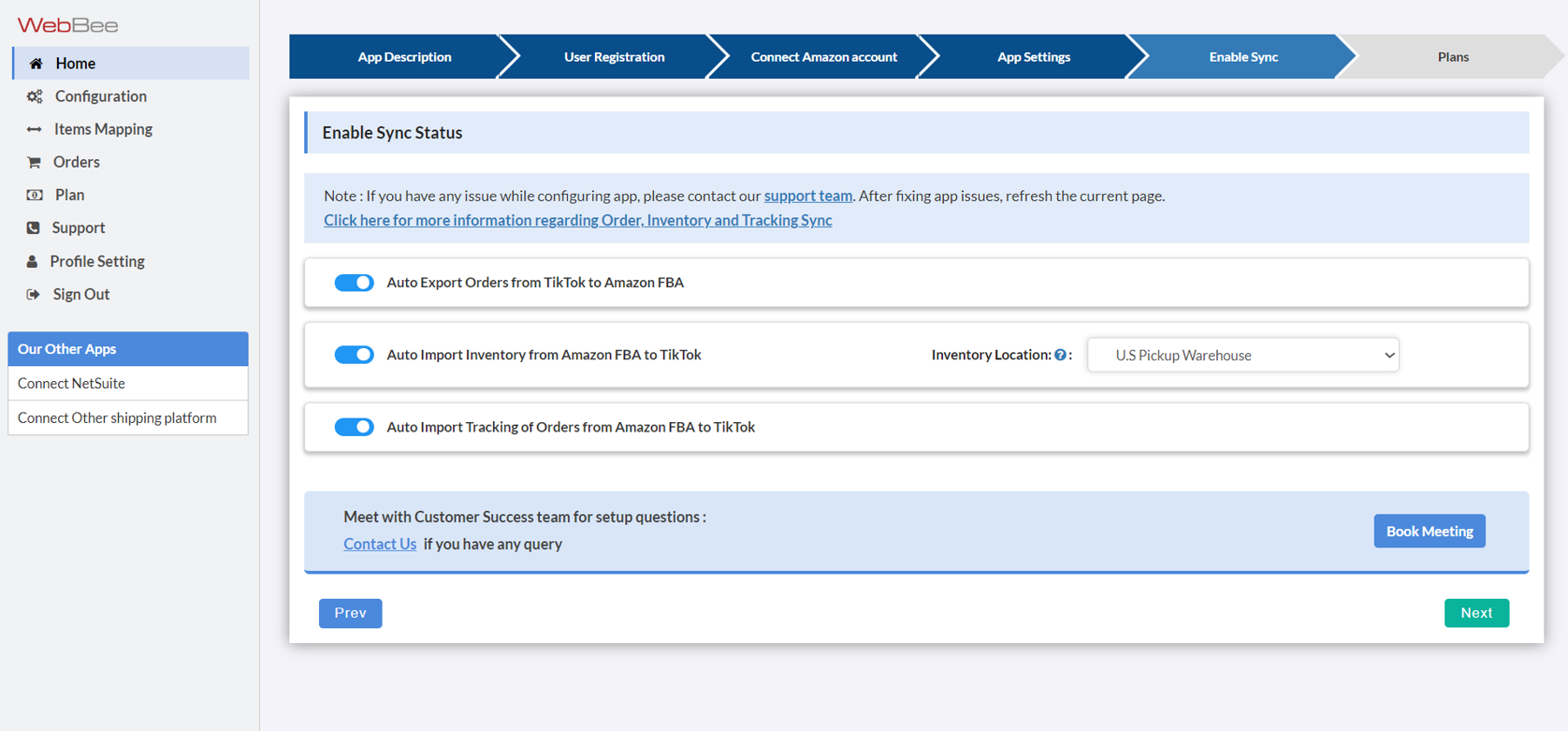
Task: Open the support team link
Action: click(x=807, y=196)
